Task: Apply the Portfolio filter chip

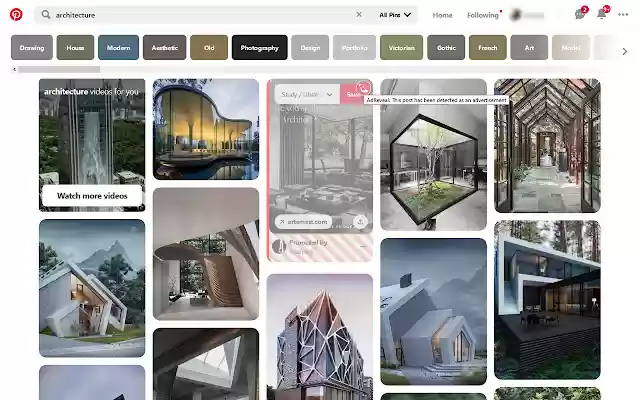Action: point(354,47)
